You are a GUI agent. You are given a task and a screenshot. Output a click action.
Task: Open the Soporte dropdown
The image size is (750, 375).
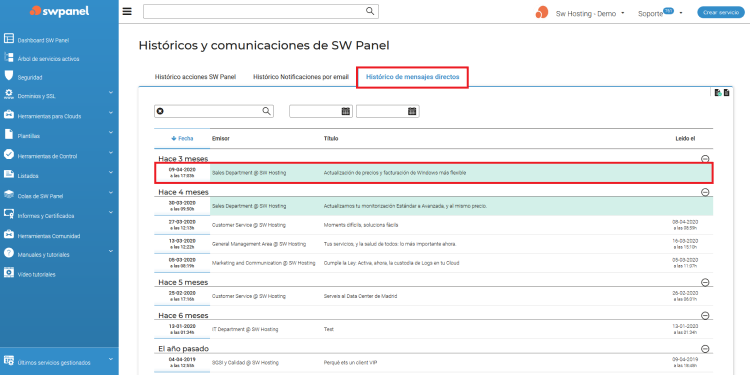(660, 13)
